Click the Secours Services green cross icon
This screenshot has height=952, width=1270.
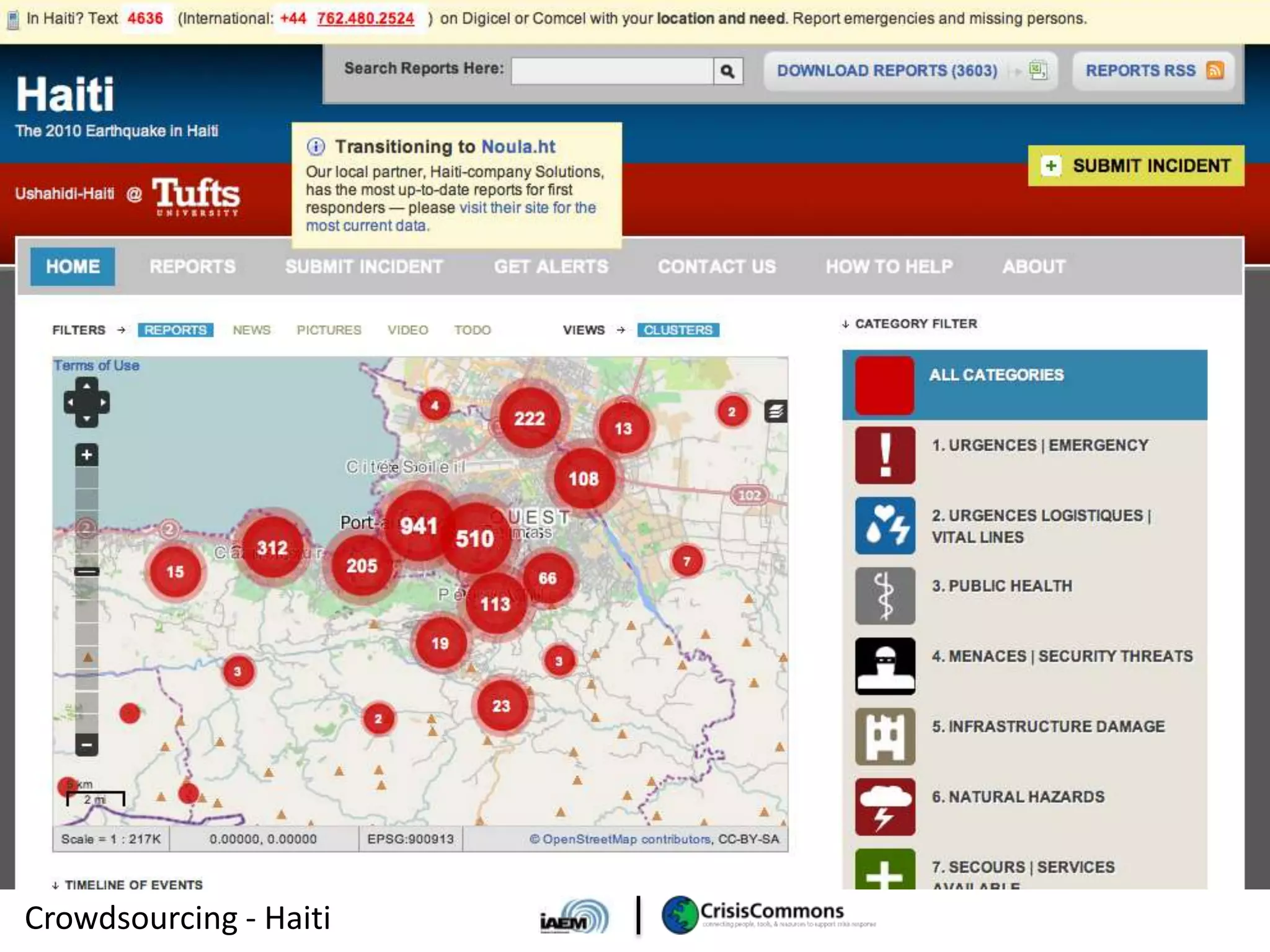tap(885, 869)
